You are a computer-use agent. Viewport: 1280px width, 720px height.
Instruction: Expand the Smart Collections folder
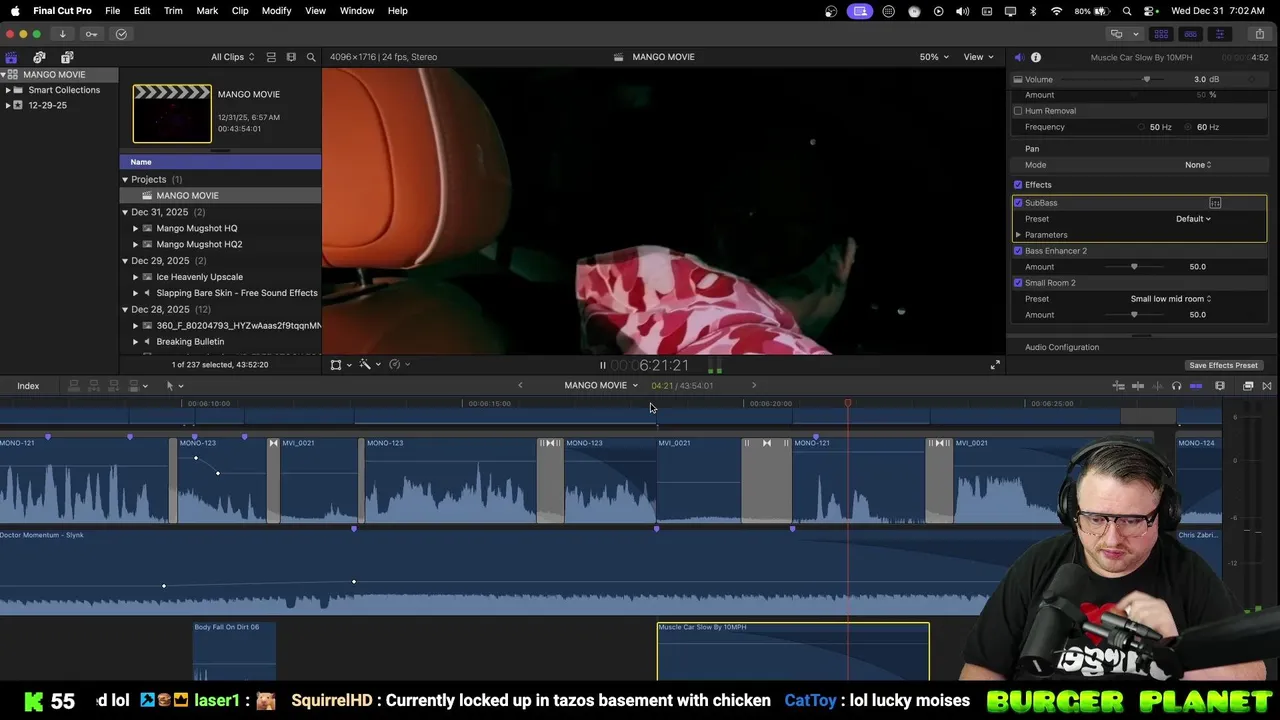coord(8,90)
